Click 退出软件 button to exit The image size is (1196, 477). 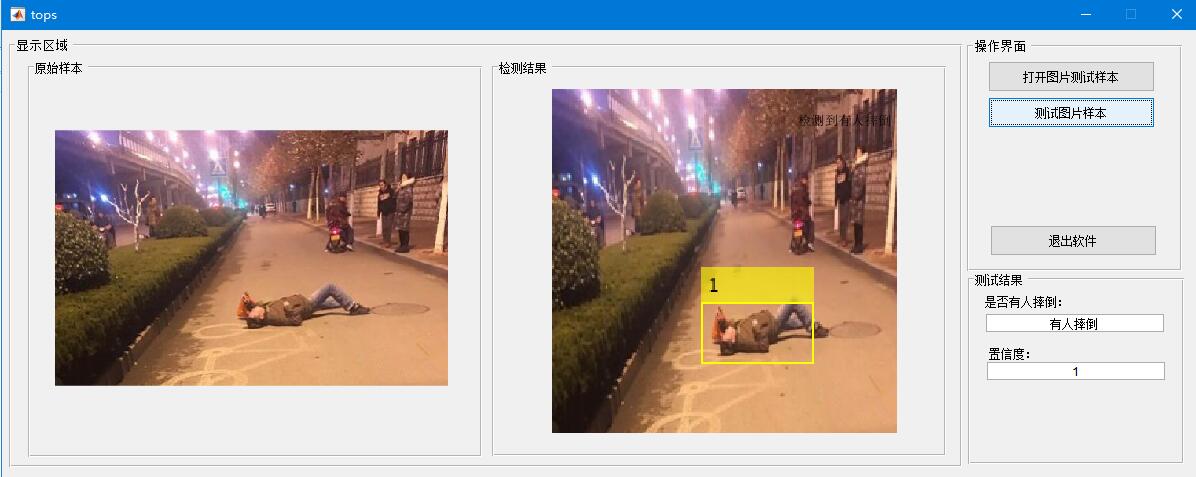click(x=1072, y=240)
